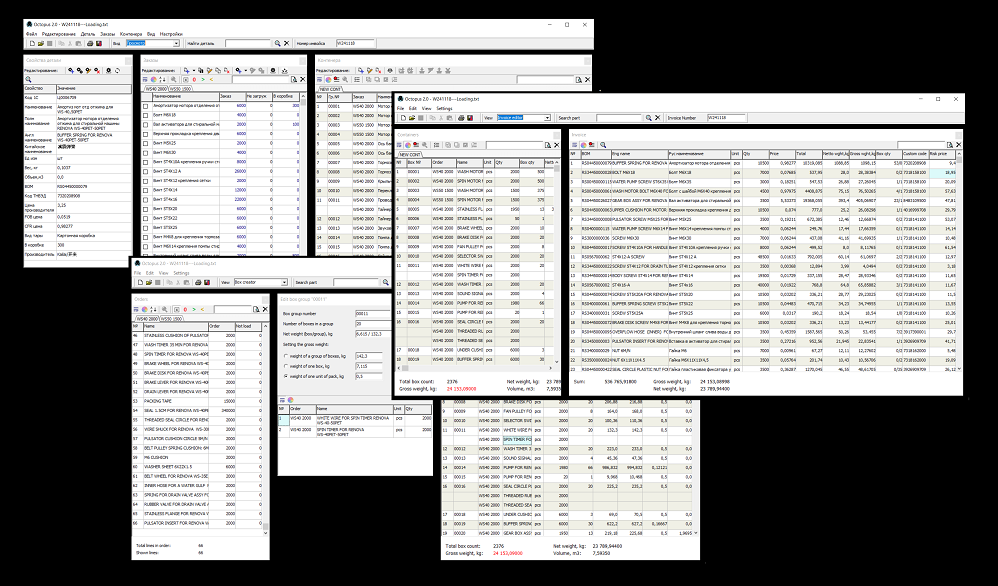Image resolution: width=998 pixels, height=586 pixels.
Task: Open the Редактирование menu
Action: pos(59,34)
